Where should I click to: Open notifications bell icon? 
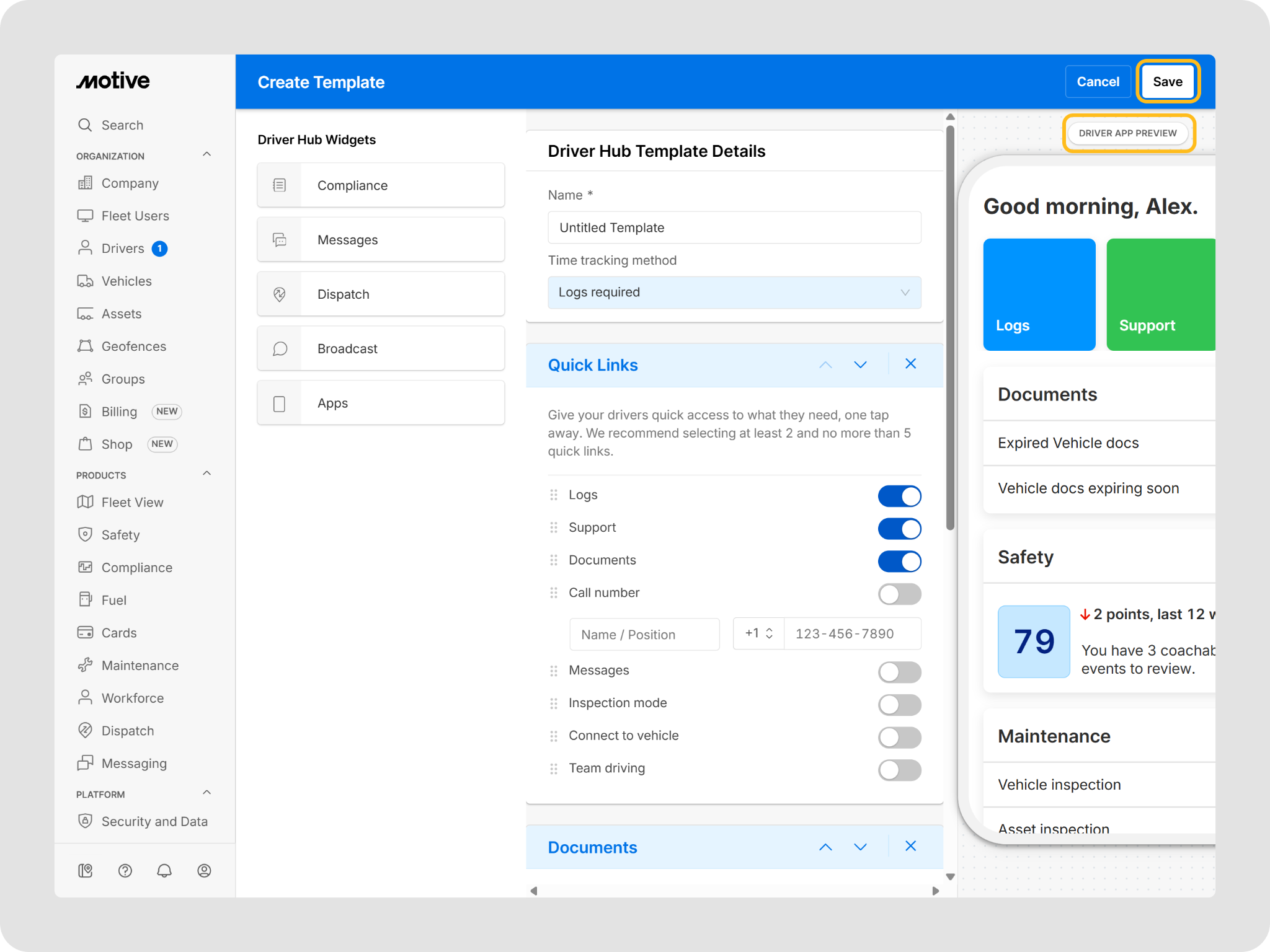click(x=164, y=871)
